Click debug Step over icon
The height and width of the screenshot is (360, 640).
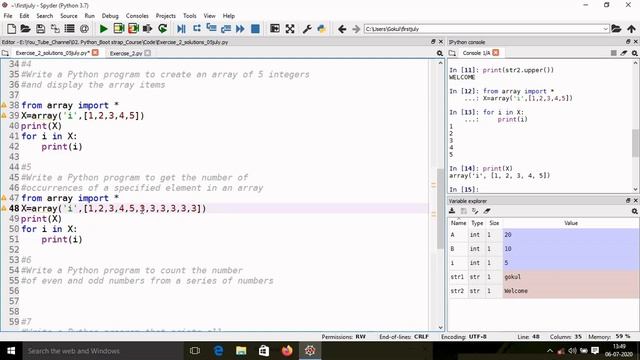(197, 29)
